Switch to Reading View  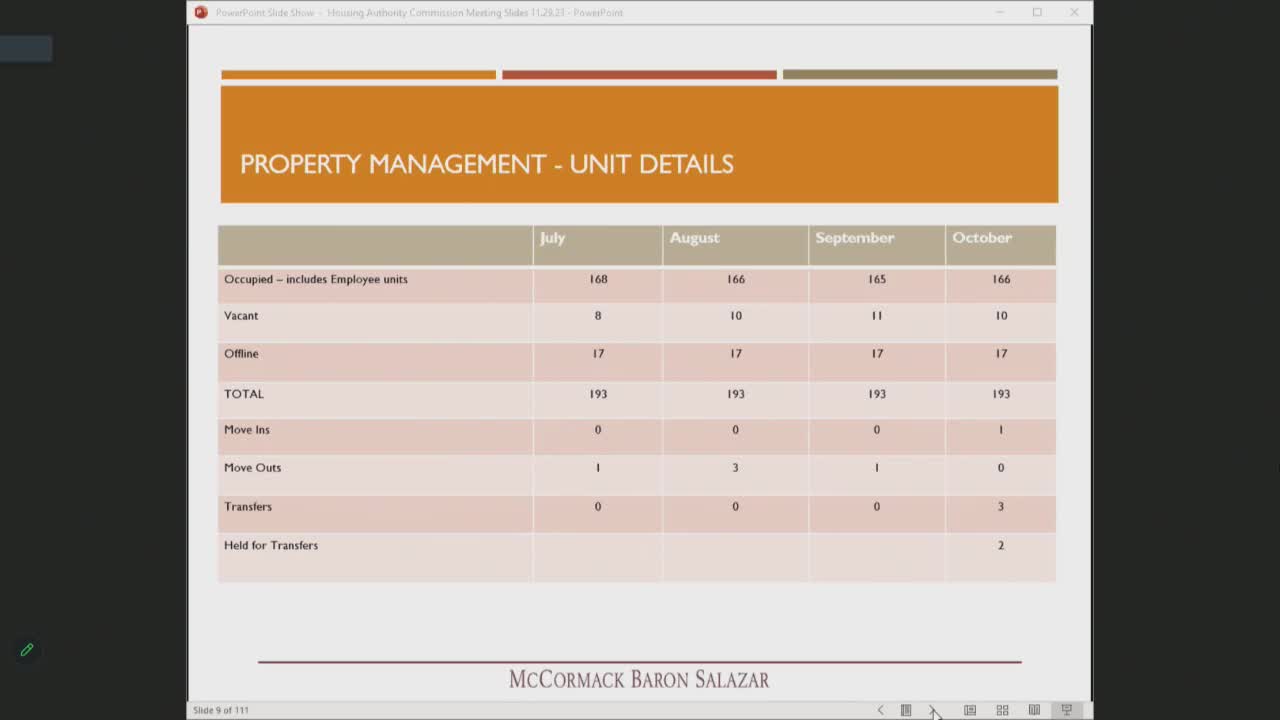point(1034,710)
